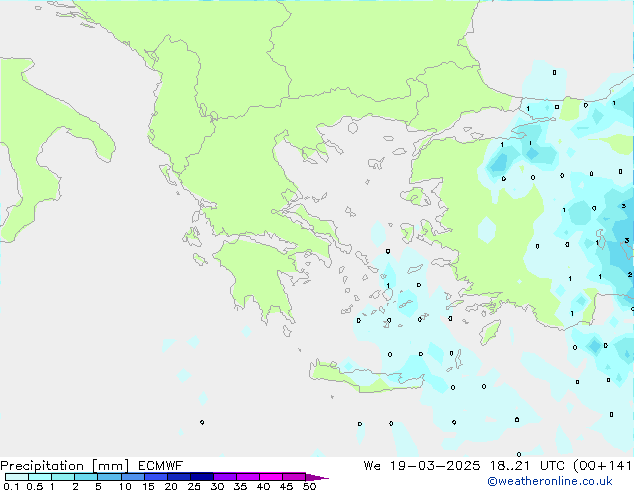Image resolution: width=634 pixels, height=490 pixels.
Task: Pick the 30–35 mm violet legend swatch
Action: tap(225, 477)
